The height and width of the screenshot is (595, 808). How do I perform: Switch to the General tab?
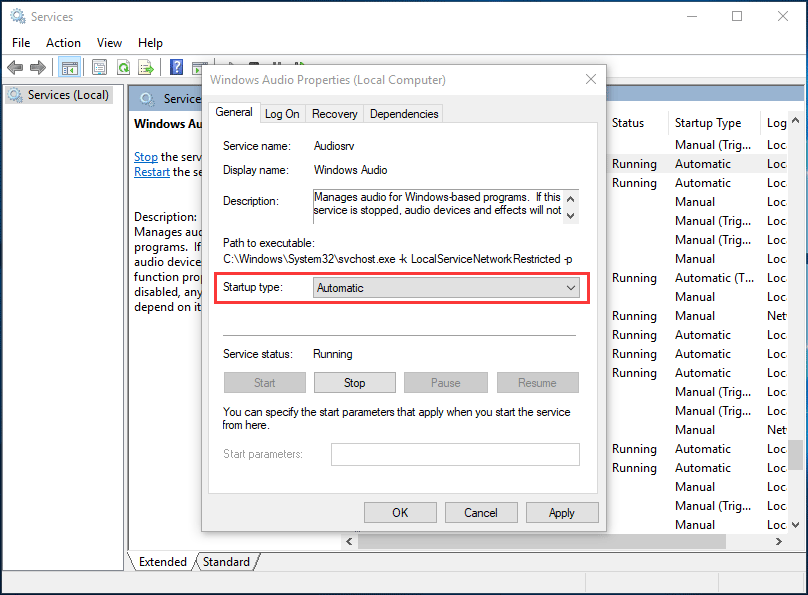click(233, 112)
